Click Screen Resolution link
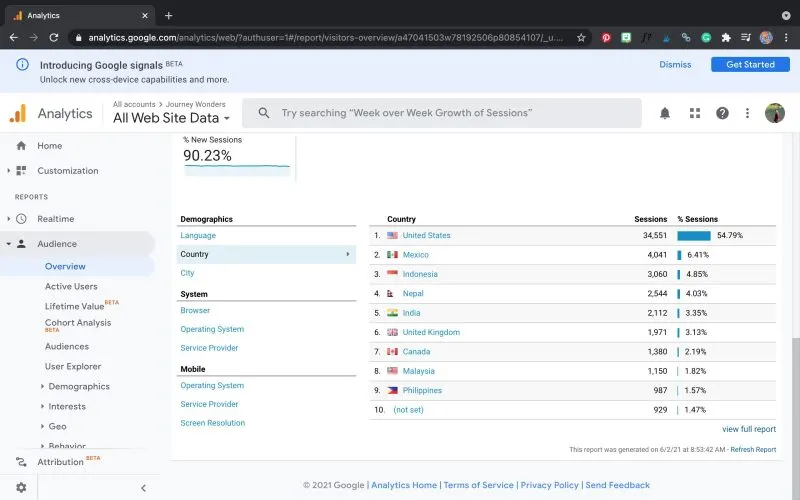The width and height of the screenshot is (800, 500). [x=212, y=423]
